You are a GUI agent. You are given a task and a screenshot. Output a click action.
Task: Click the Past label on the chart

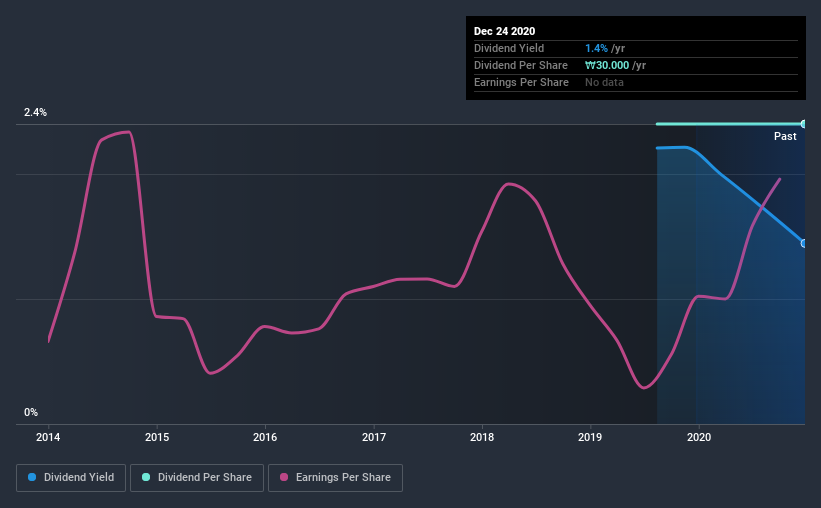[785, 136]
